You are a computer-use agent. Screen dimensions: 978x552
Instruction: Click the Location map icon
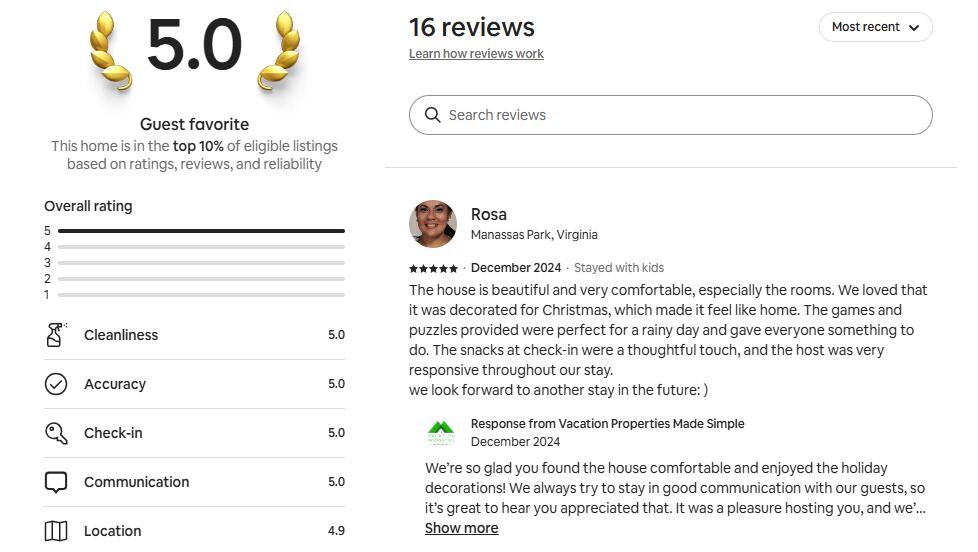click(56, 531)
